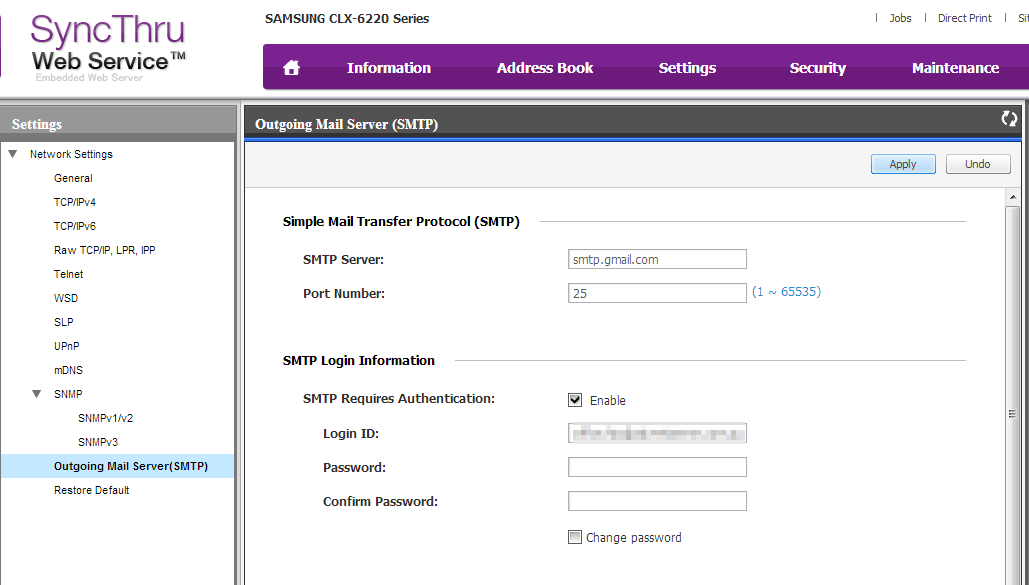Click the SyncThru Web Service logo
The height and width of the screenshot is (585, 1029).
pos(108,46)
